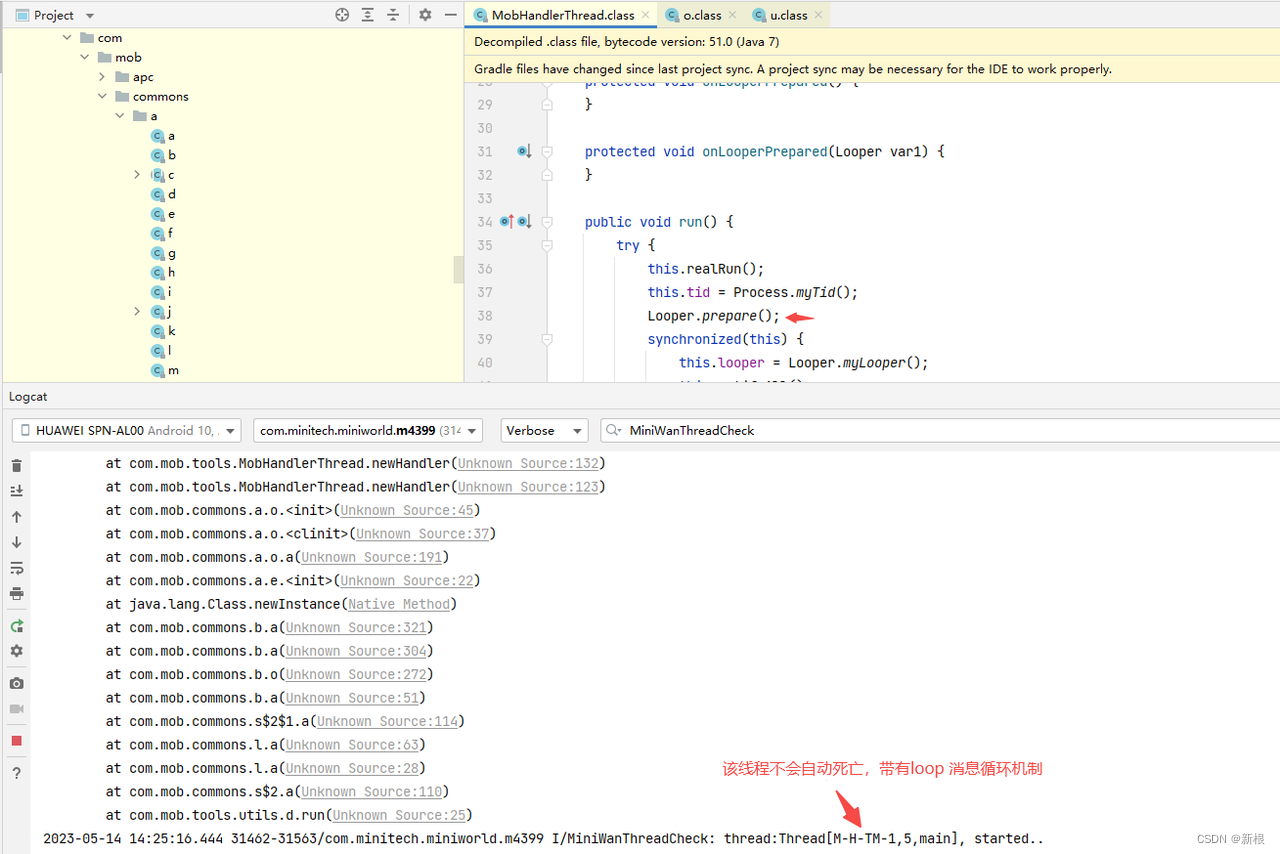Click the Logcat panel title
1280x854 pixels.
click(x=28, y=397)
